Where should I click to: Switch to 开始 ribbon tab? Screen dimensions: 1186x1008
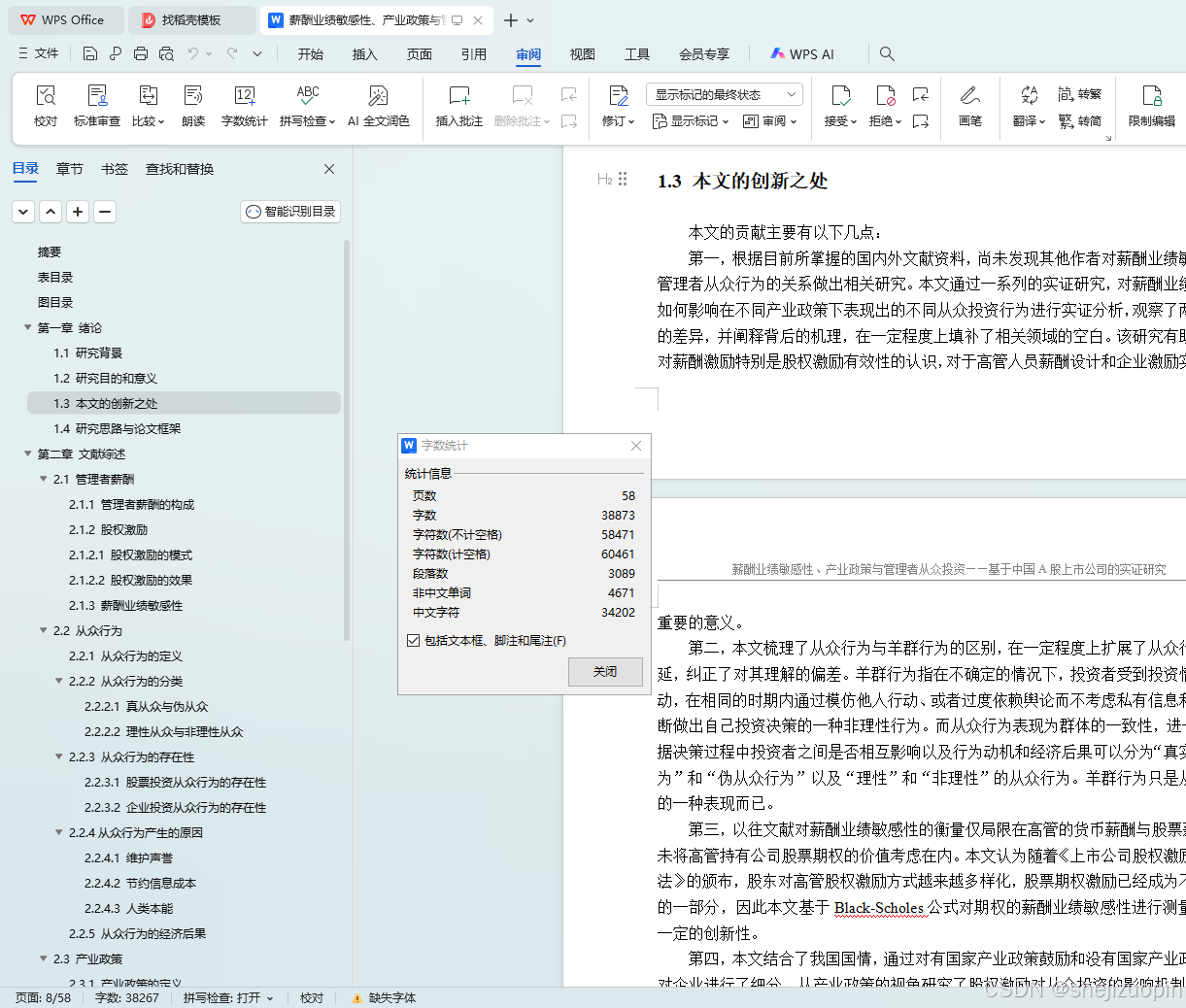311,54
